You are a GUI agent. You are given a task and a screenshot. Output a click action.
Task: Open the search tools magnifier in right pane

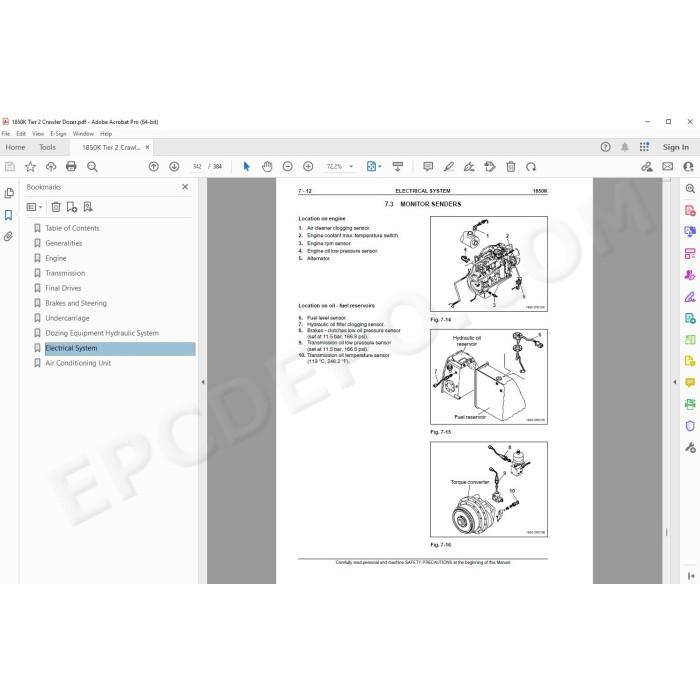[x=690, y=189]
